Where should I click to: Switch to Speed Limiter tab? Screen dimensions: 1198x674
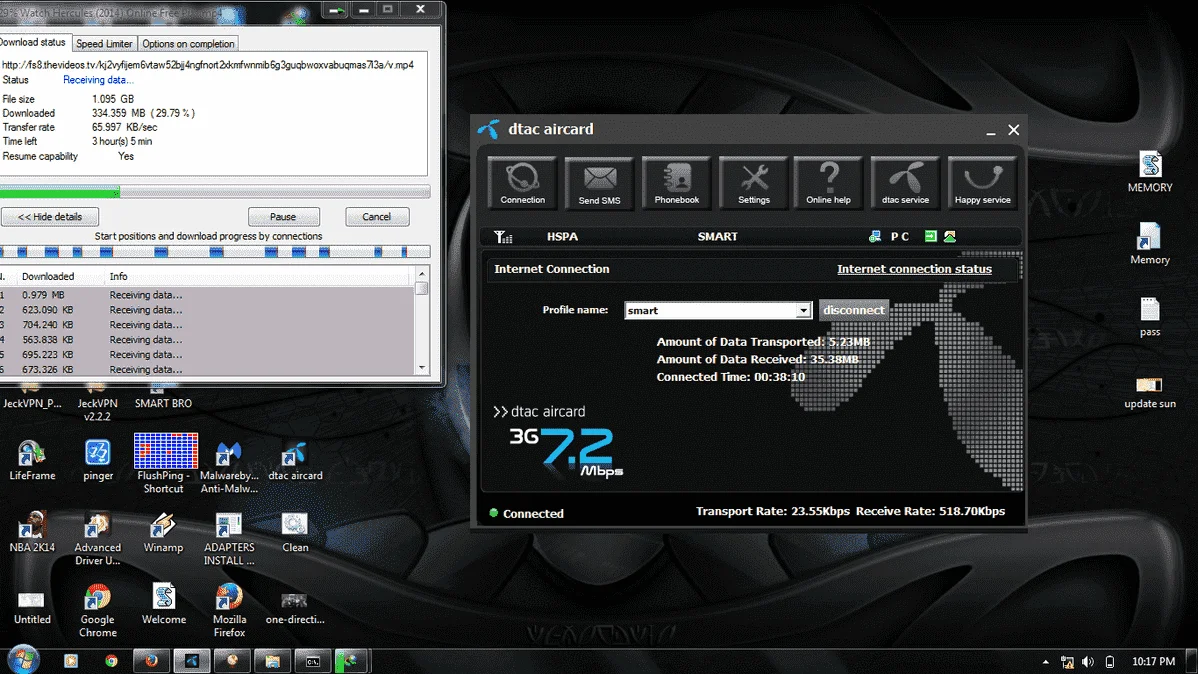pos(104,44)
